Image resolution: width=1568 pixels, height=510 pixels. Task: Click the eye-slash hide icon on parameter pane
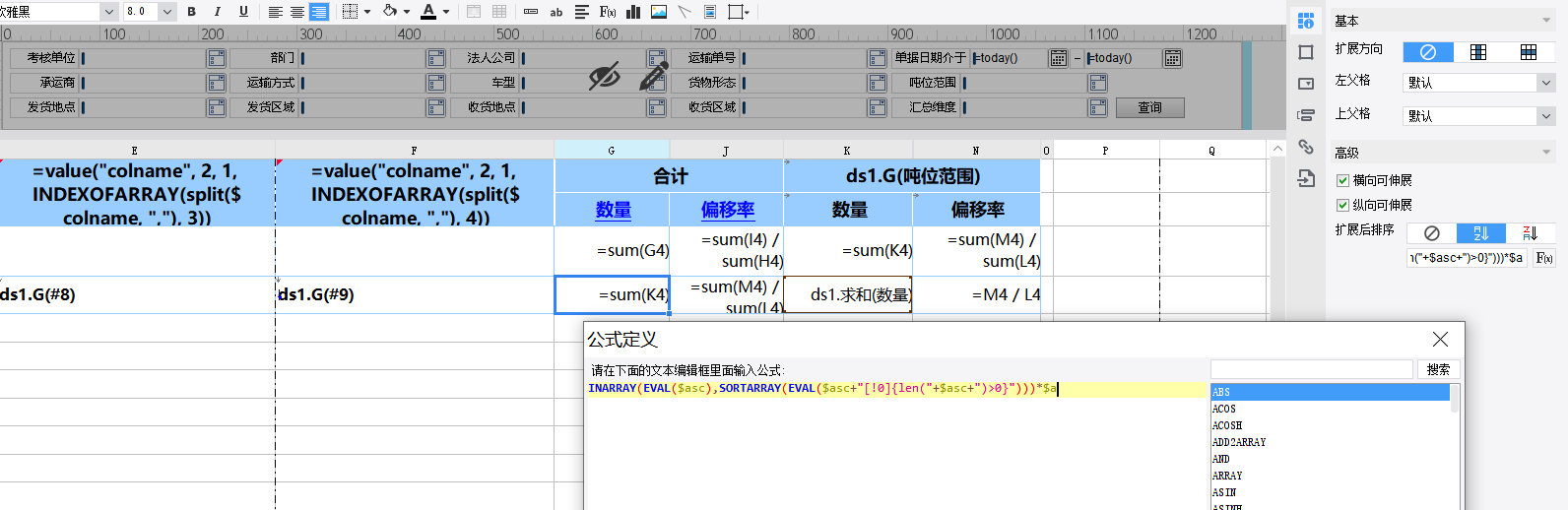tap(604, 76)
